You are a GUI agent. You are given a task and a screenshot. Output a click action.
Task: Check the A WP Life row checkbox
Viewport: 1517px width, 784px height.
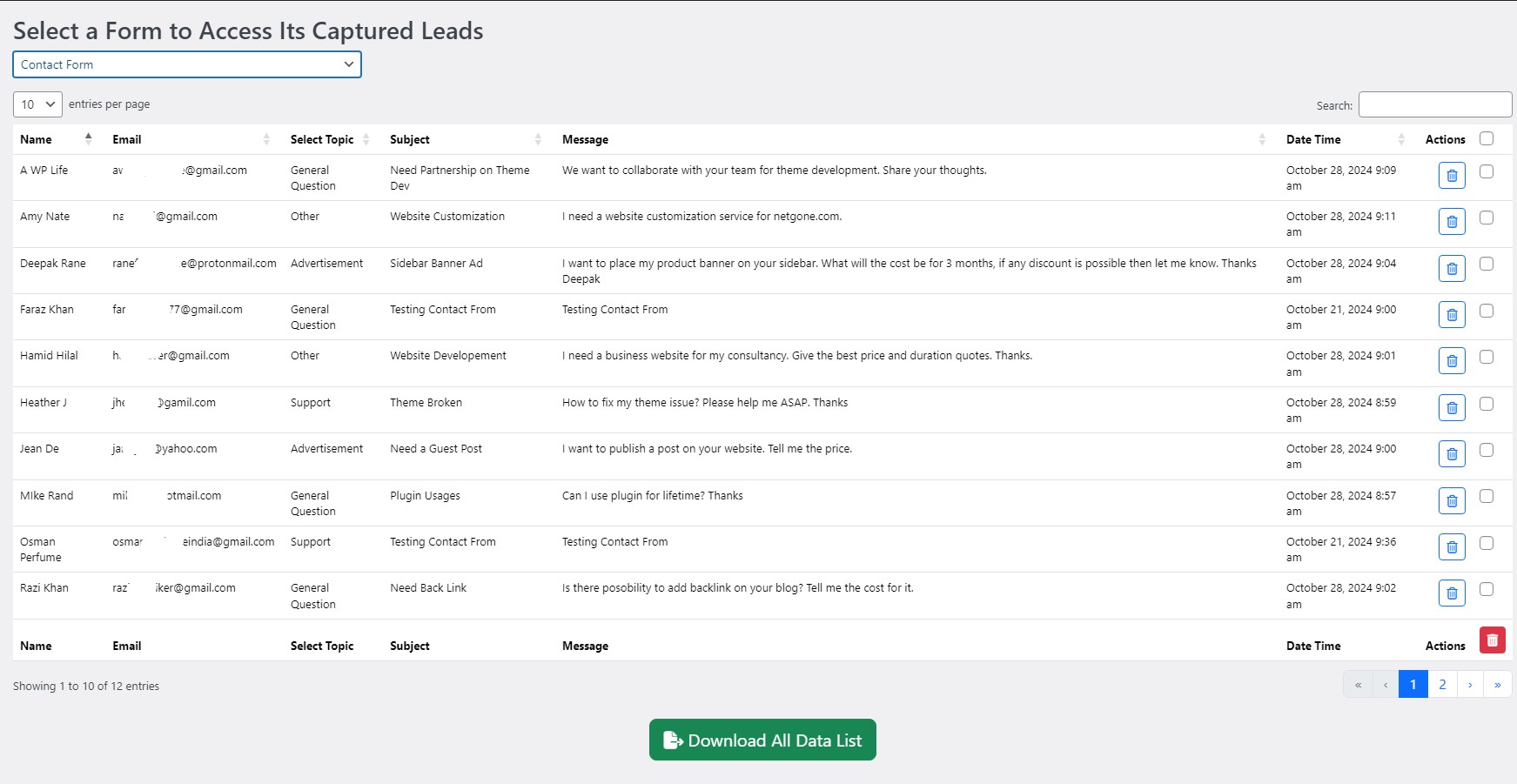(1487, 171)
